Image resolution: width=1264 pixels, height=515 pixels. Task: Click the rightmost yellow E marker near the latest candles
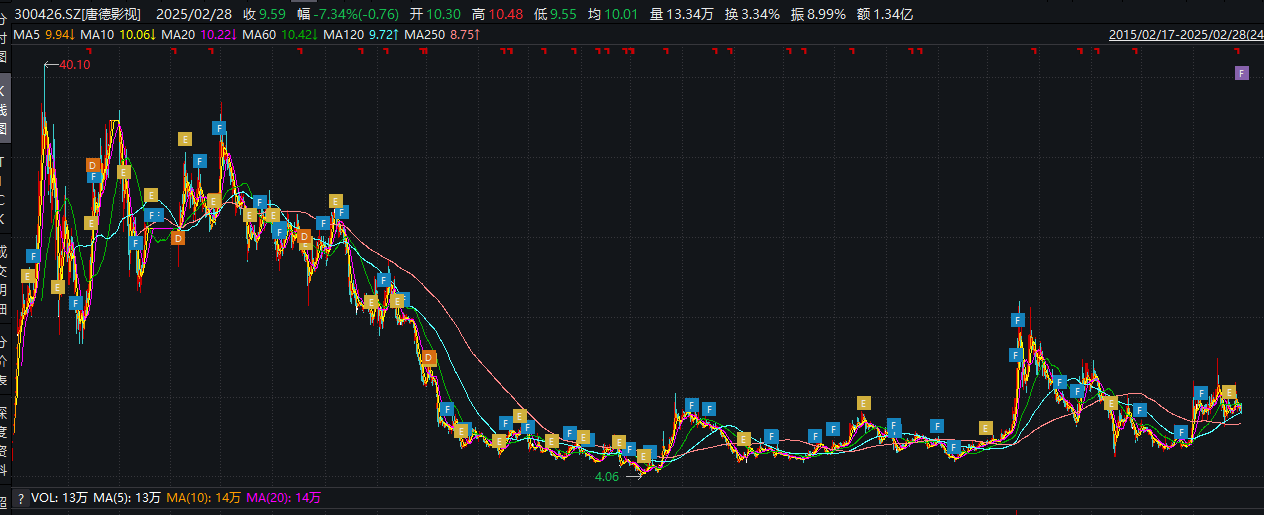(x=1229, y=391)
